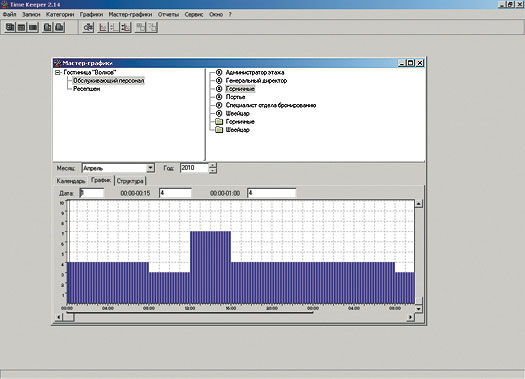Open the Отчеты menu

tap(168, 14)
